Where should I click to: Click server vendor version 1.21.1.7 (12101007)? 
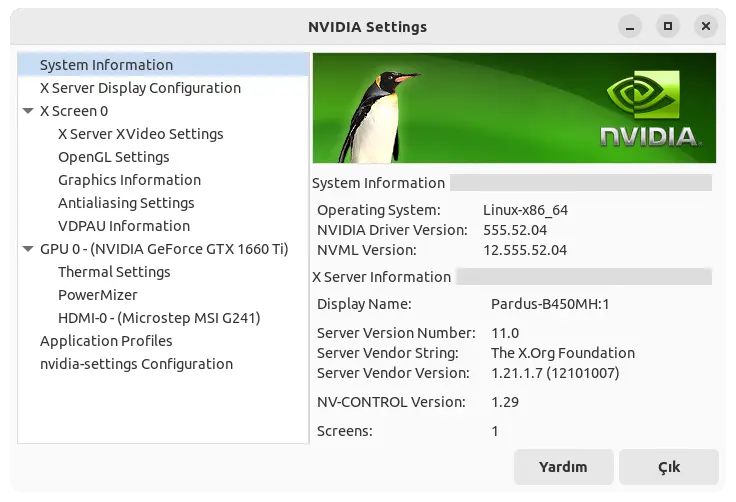point(555,373)
